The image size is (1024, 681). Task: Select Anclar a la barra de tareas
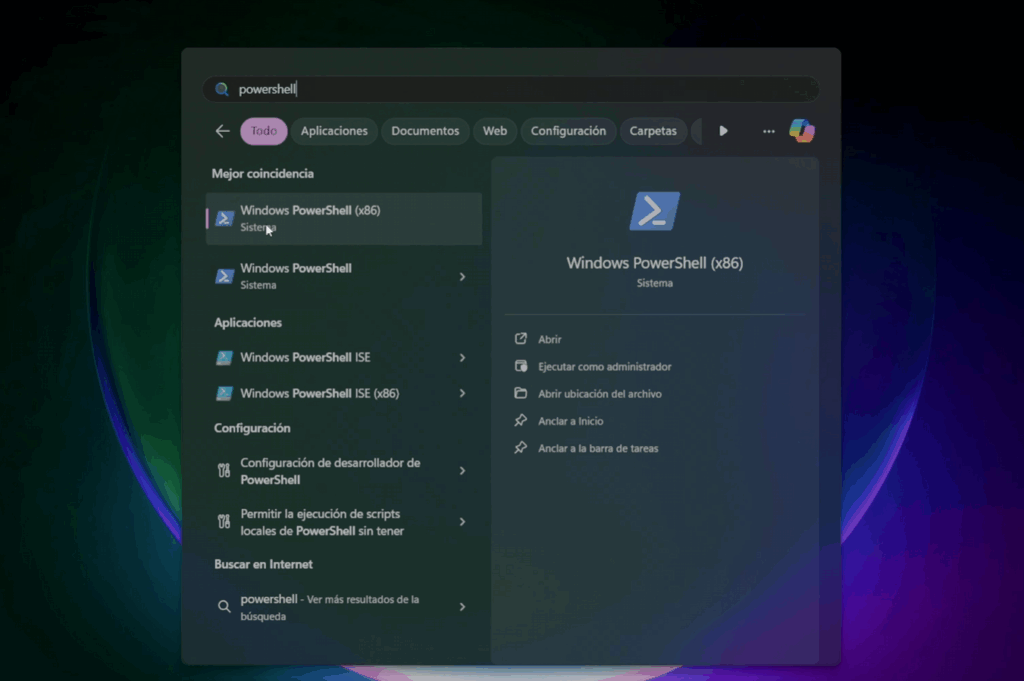pos(598,449)
